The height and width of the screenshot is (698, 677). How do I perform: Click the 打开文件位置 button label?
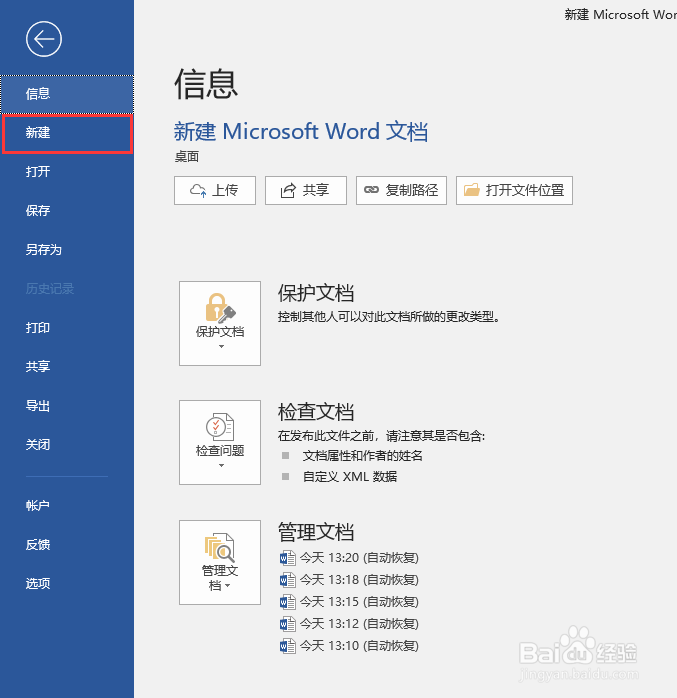click(525, 190)
